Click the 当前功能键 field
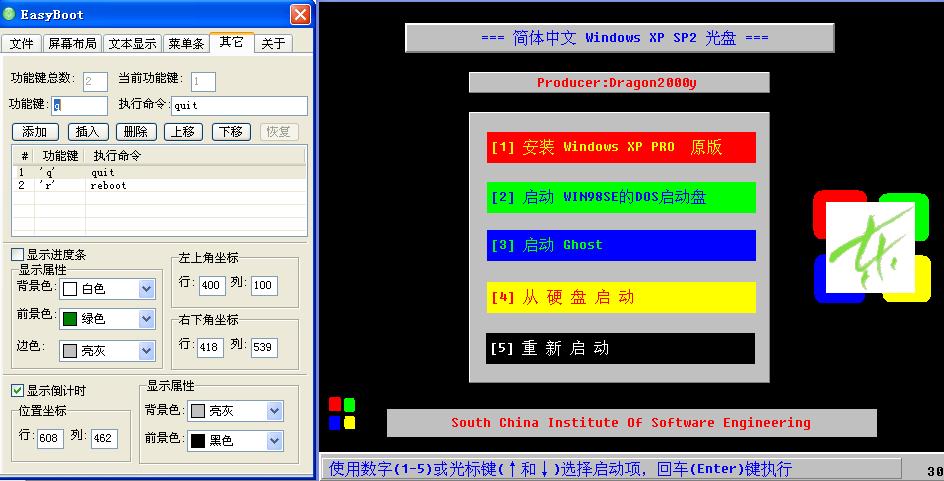This screenshot has height=481, width=944. (x=203, y=81)
